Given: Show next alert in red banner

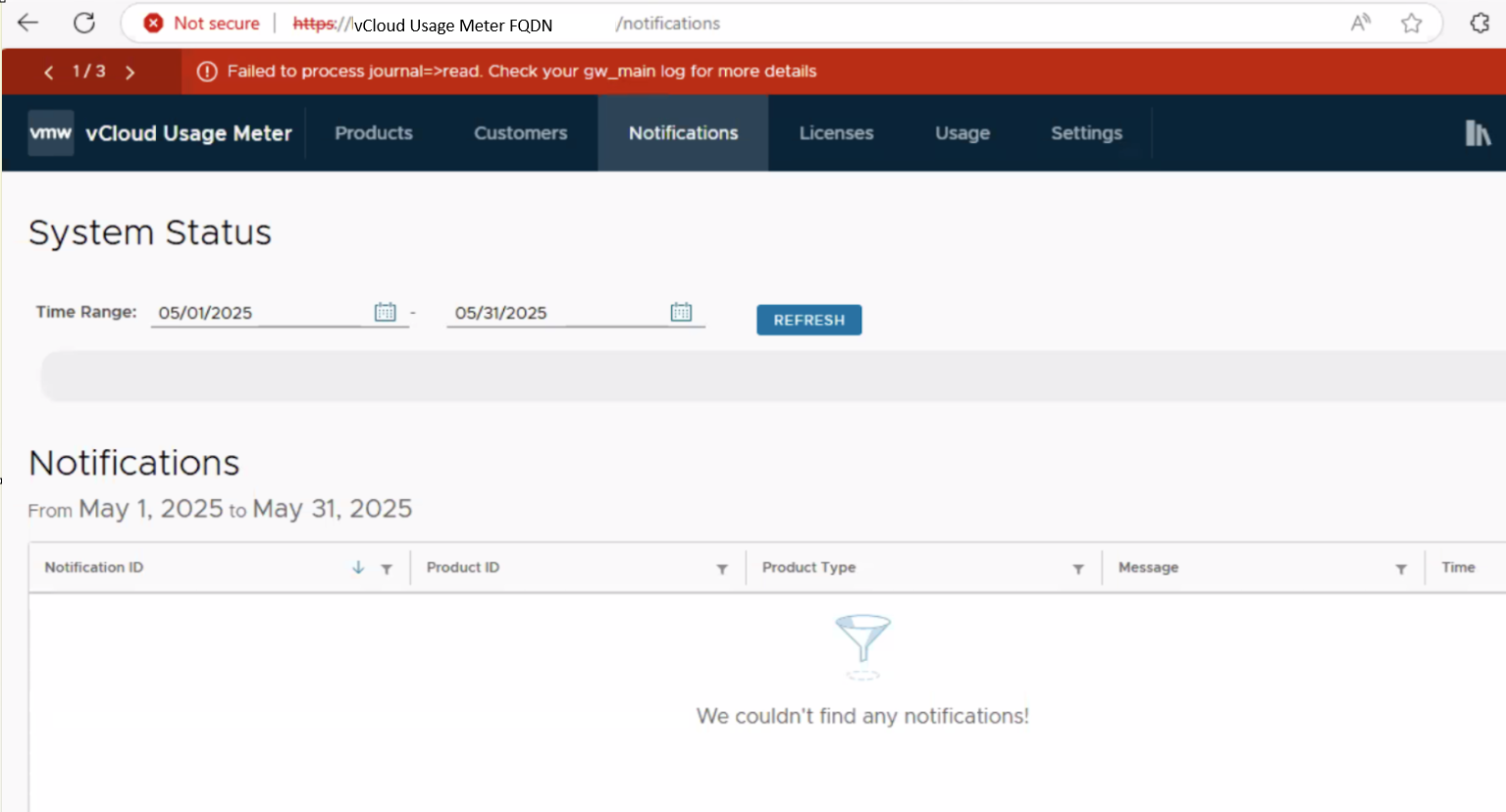Looking at the screenshot, I should [x=130, y=72].
